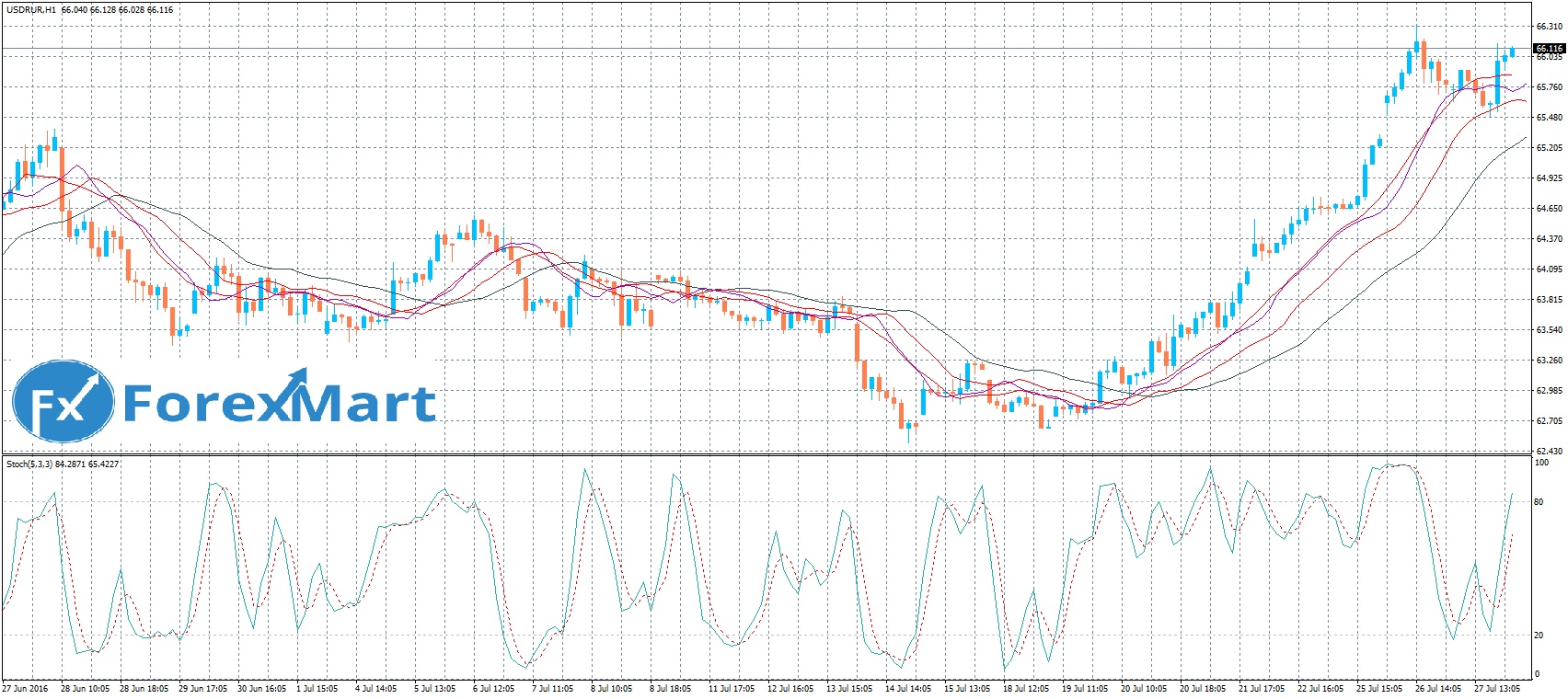This screenshot has width=1568, height=699.
Task: Click the ForexMart Fx circle logo icon
Action: (63, 403)
